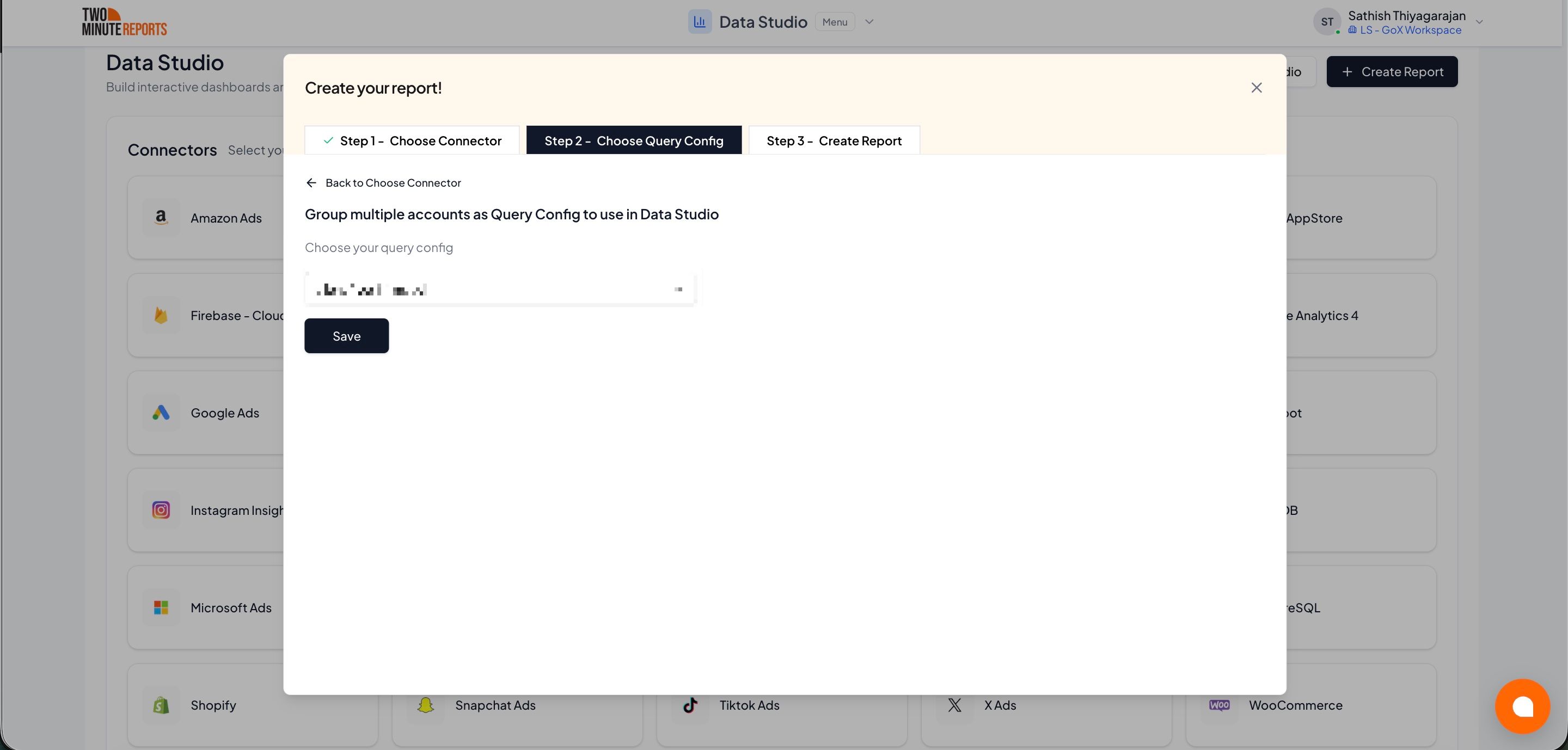This screenshot has height=750, width=1568.
Task: Select the Shopify connector icon
Action: tap(161, 705)
